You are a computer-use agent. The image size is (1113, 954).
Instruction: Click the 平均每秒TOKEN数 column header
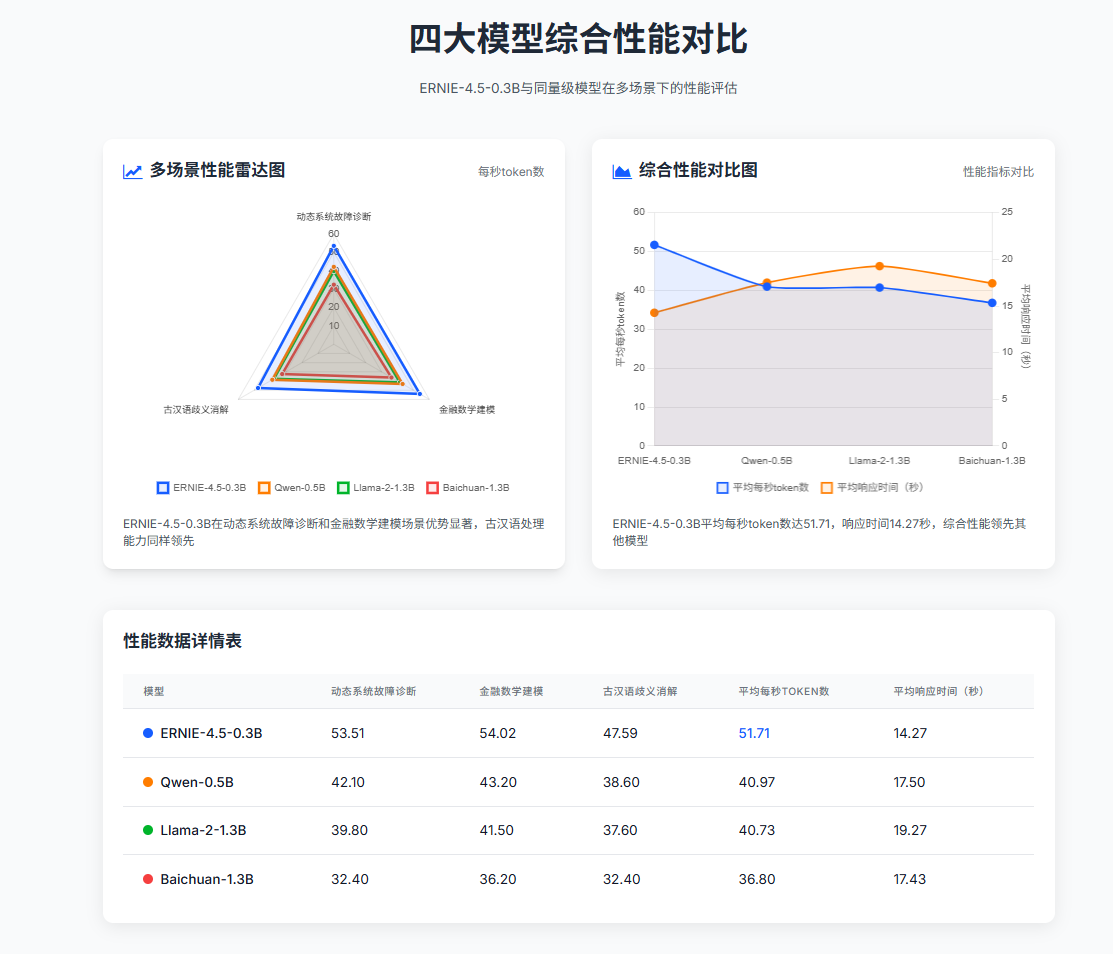click(784, 691)
